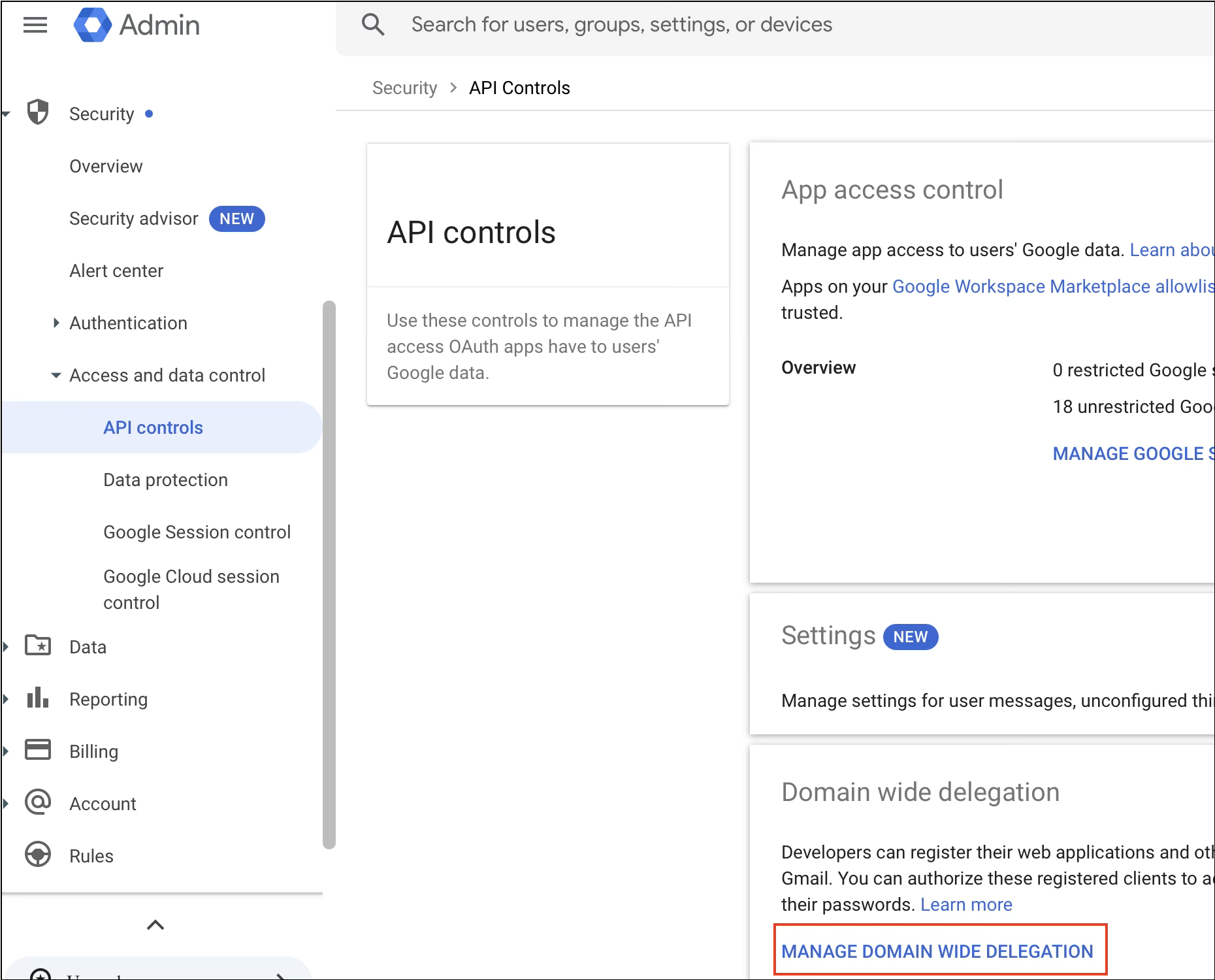1215x980 pixels.
Task: Open Learn more link under delegation
Action: click(x=966, y=904)
